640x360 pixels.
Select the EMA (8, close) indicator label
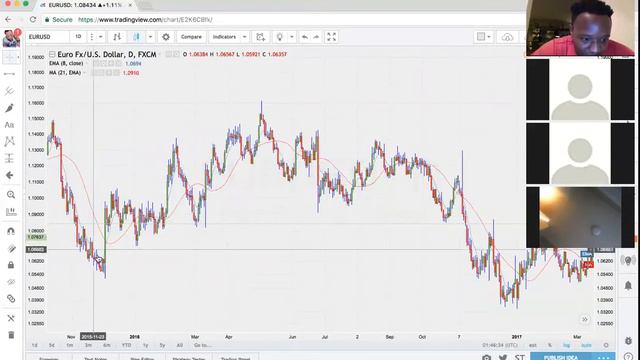coord(66,63)
